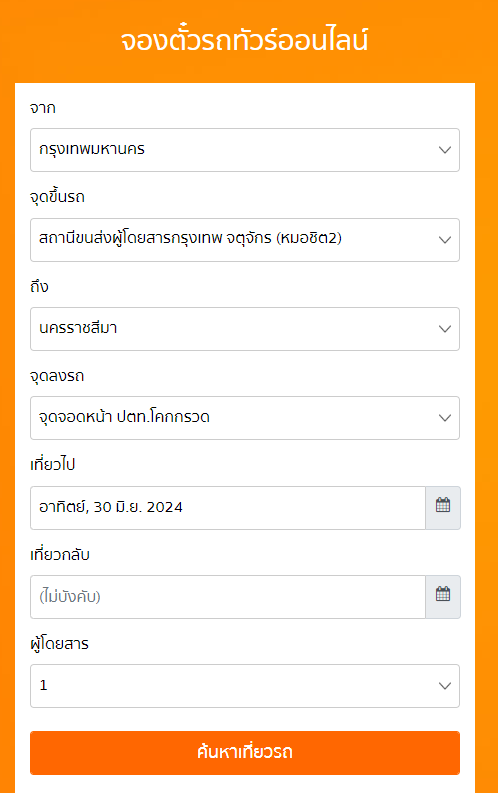Image resolution: width=498 pixels, height=793 pixels.
Task: Click the จุดขึ้นรถ field label
Action: coord(57,197)
